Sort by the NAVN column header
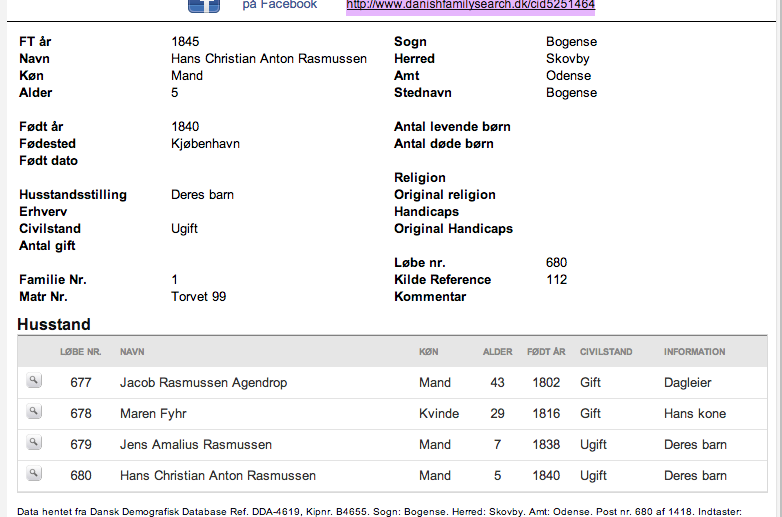Image resolution: width=782 pixels, height=517 pixels. [132, 351]
